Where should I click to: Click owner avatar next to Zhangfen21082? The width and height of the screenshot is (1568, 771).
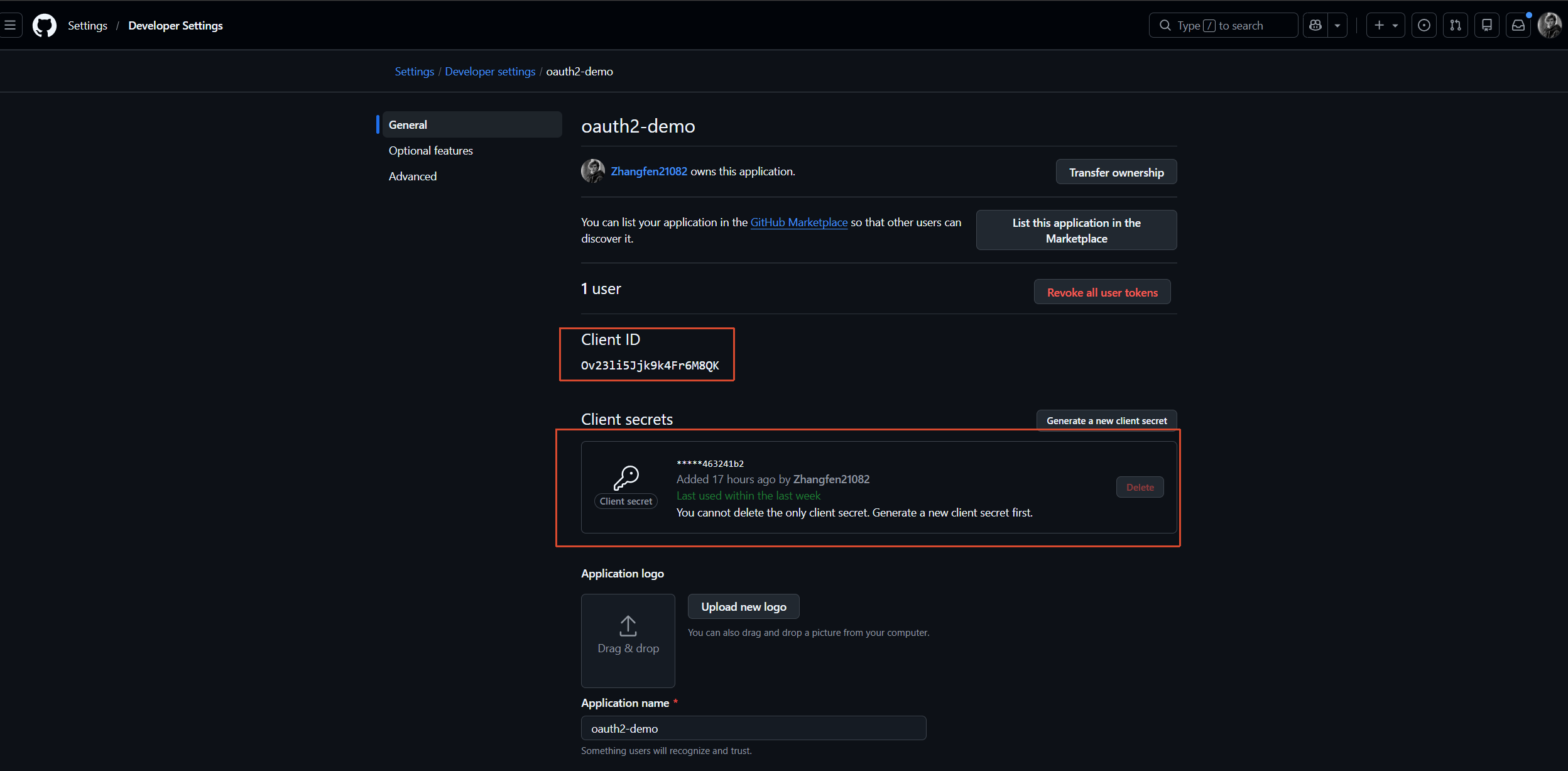pos(592,171)
